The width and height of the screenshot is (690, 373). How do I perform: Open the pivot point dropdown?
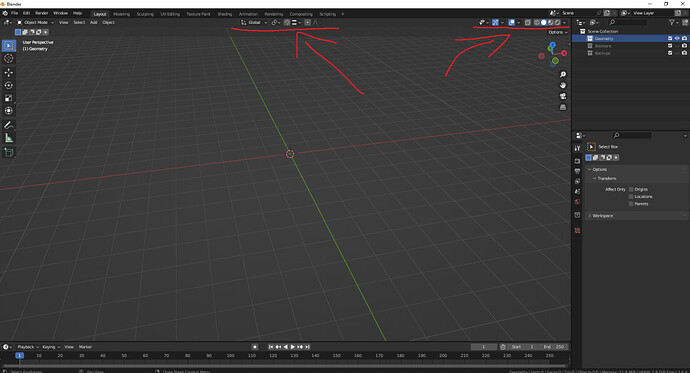coord(276,22)
